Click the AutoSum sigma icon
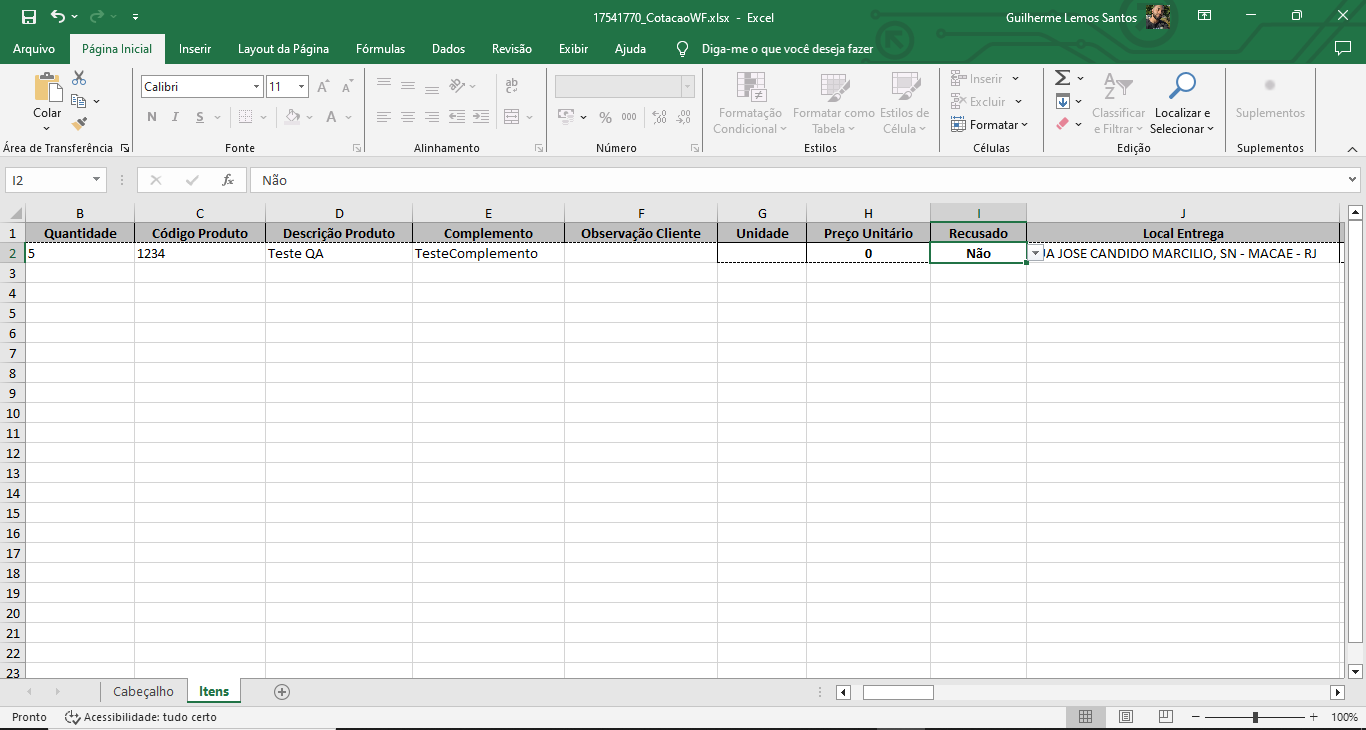 [1063, 78]
